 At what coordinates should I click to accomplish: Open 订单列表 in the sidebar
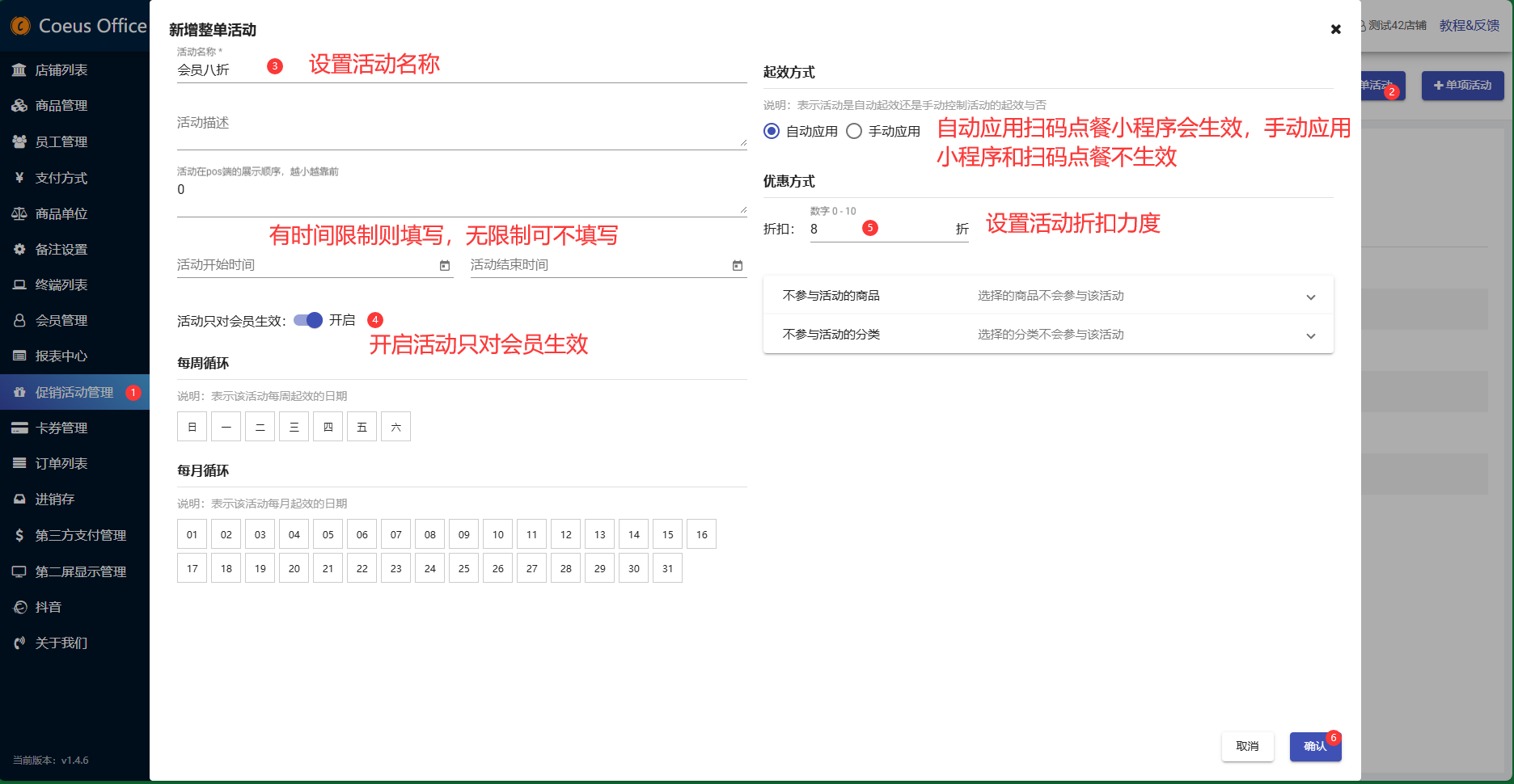(x=61, y=464)
